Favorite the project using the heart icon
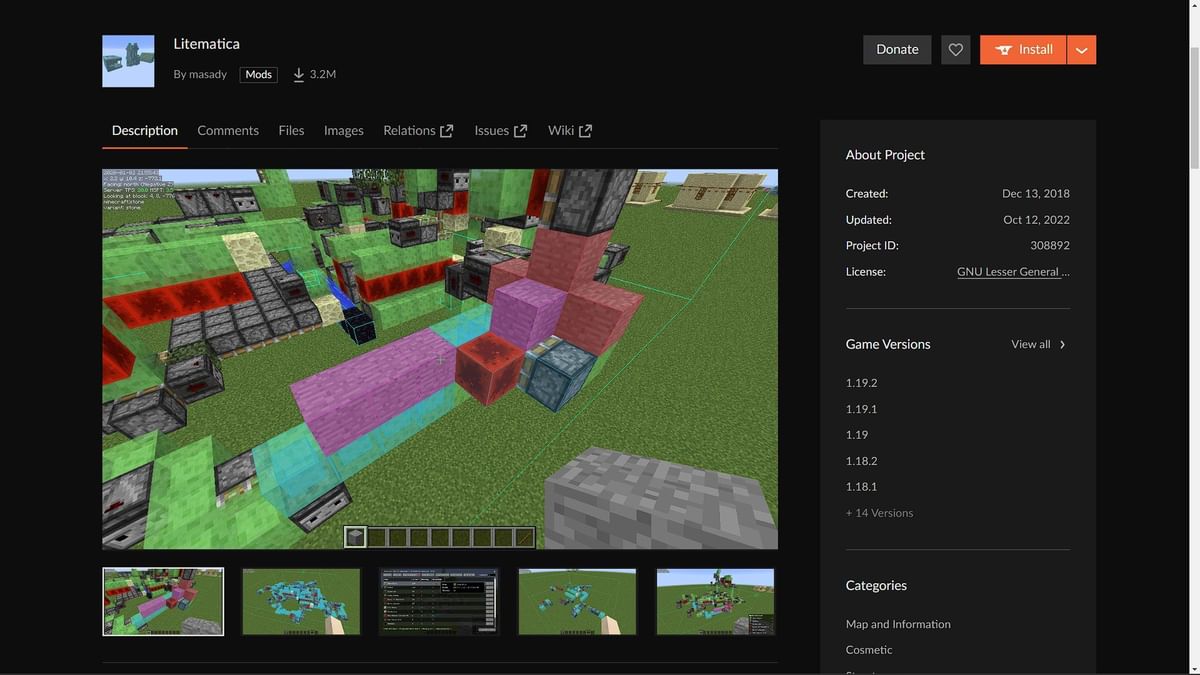The height and width of the screenshot is (675, 1200). (955, 49)
